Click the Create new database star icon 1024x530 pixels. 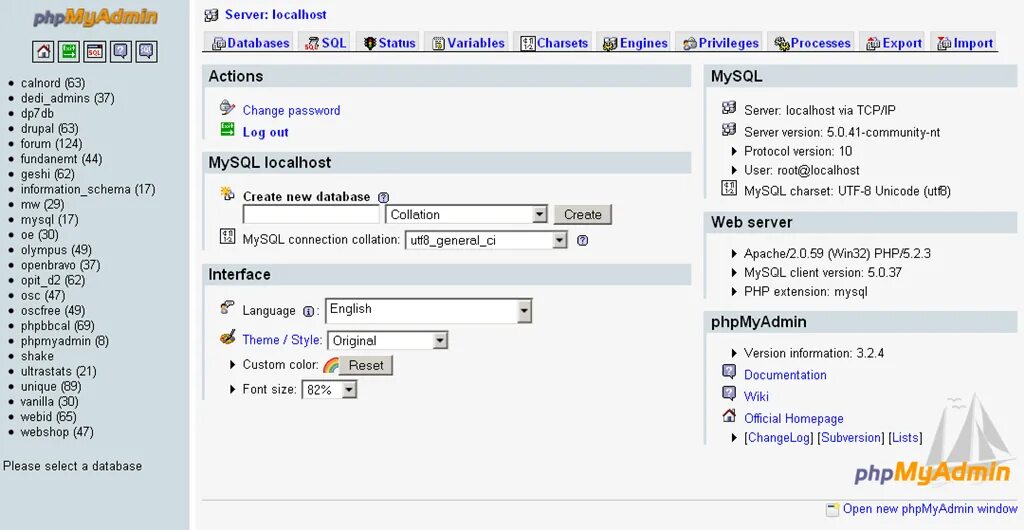tap(227, 193)
